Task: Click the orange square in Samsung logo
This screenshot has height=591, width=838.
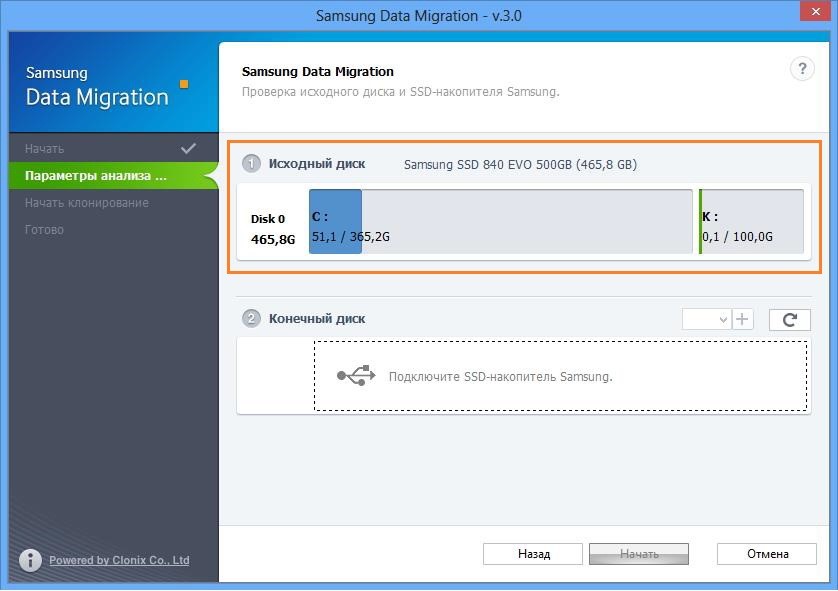Action: pos(183,84)
